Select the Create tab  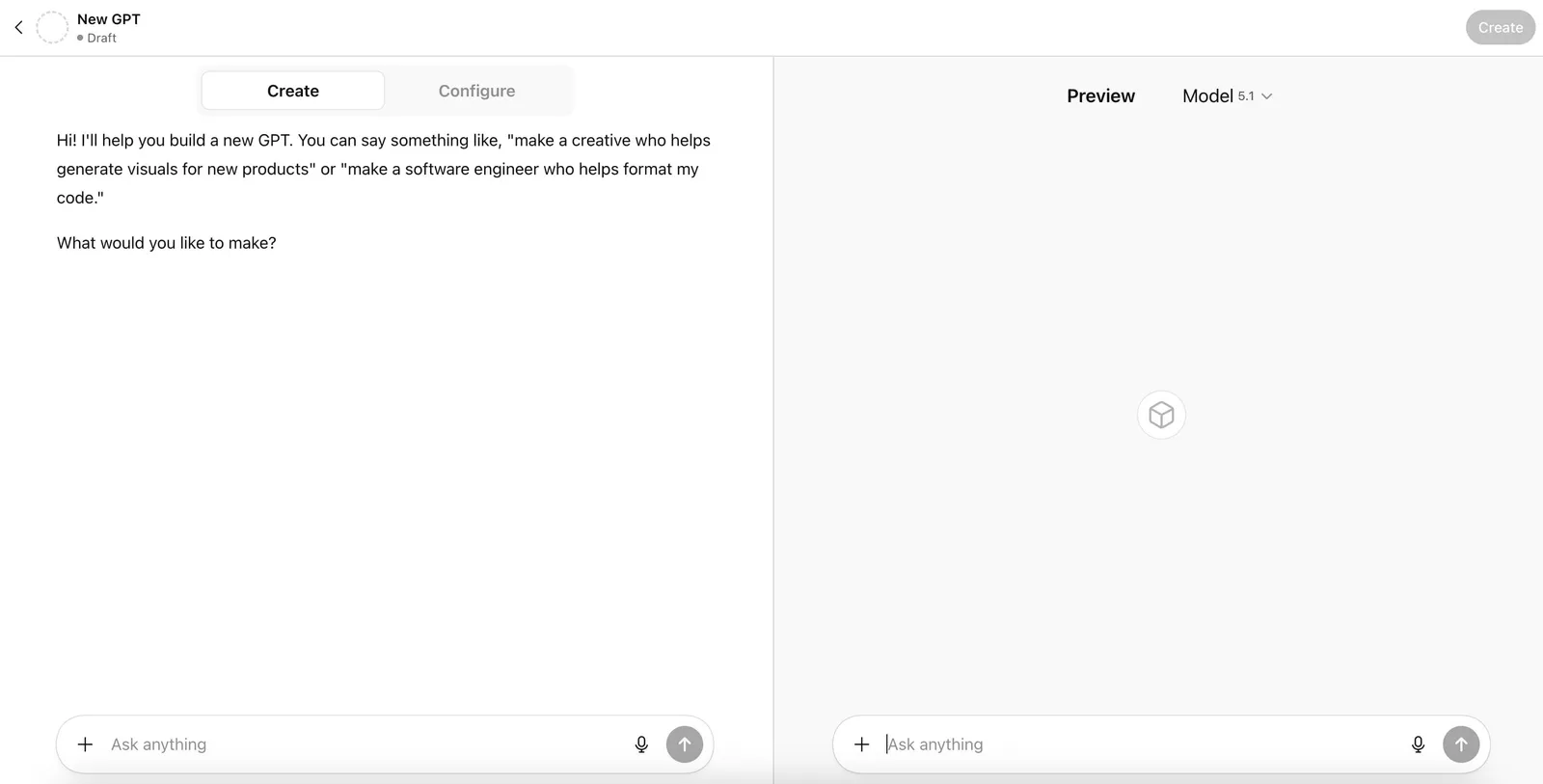click(293, 91)
